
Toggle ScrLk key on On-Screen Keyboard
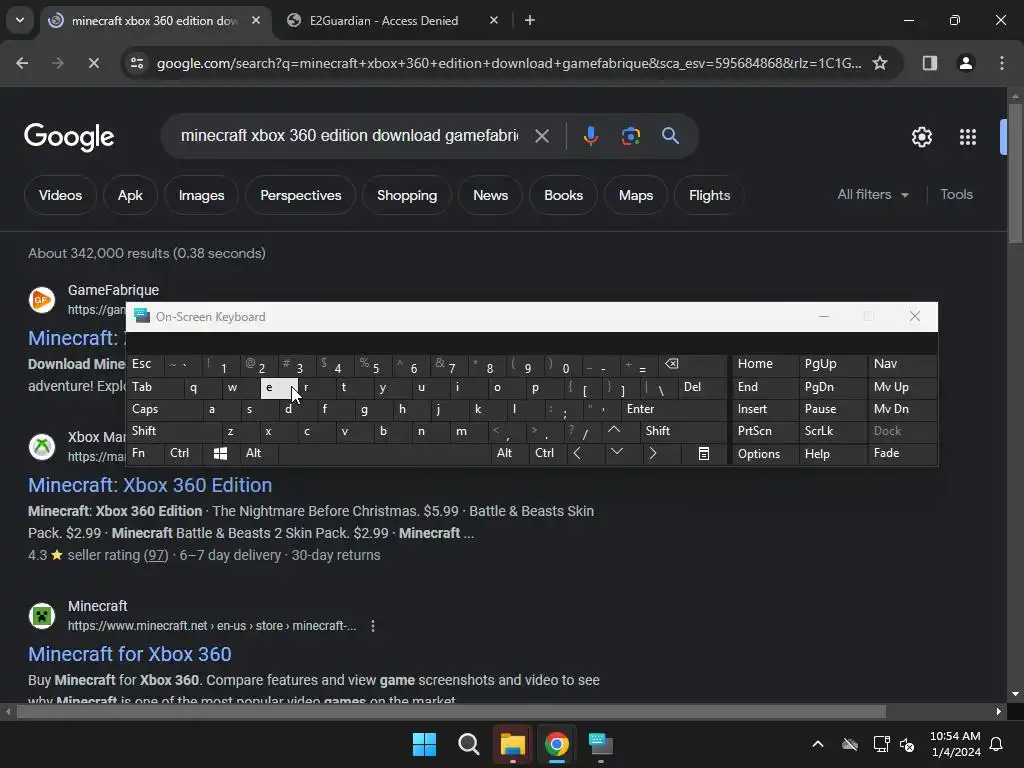click(832, 431)
